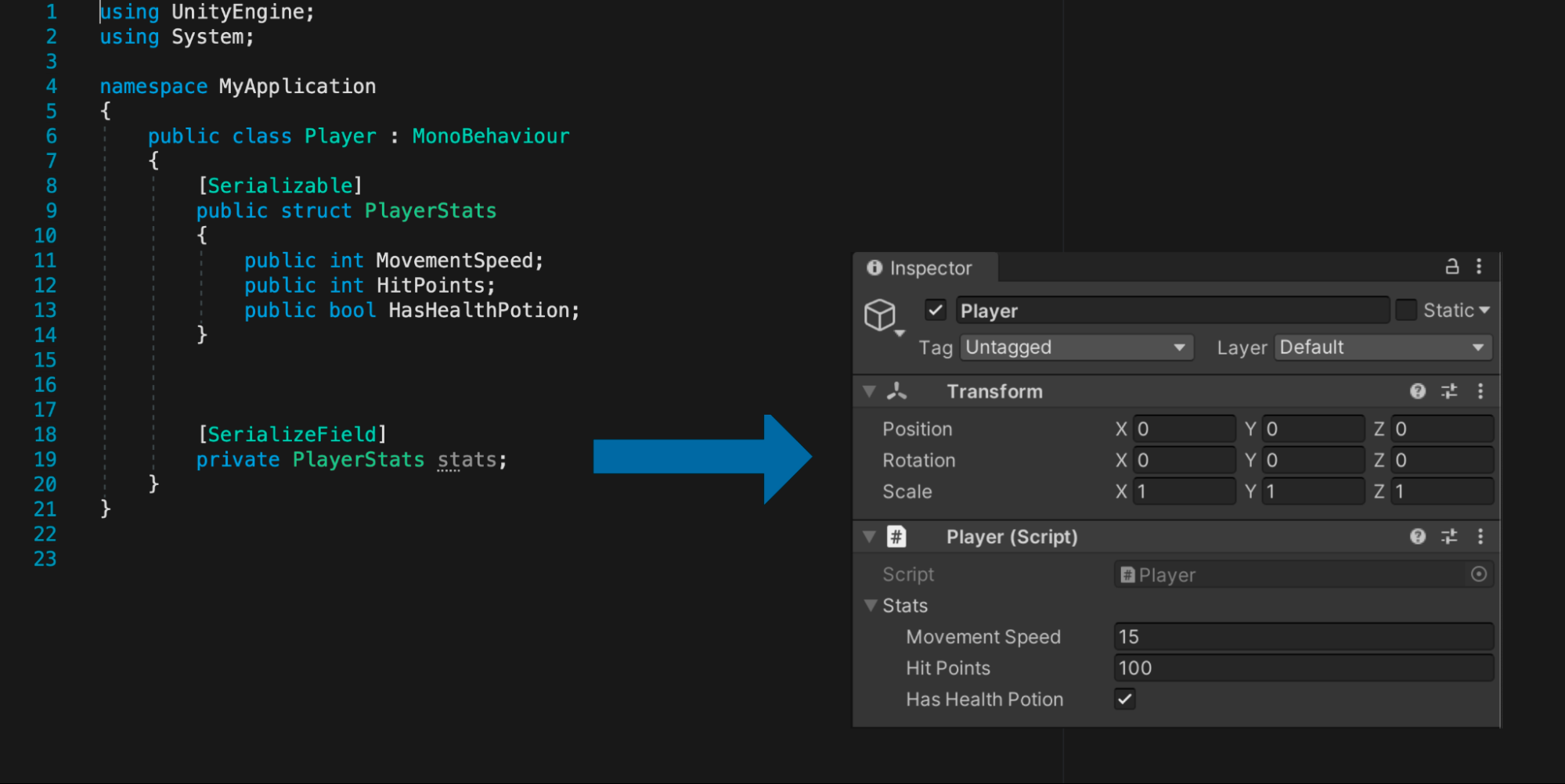Enable the Static checkbox
This screenshot has height=784, width=1565.
1406,310
